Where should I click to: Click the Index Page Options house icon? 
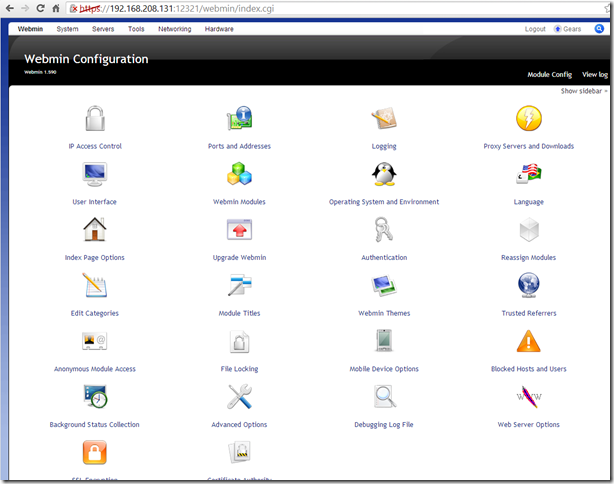coord(95,229)
